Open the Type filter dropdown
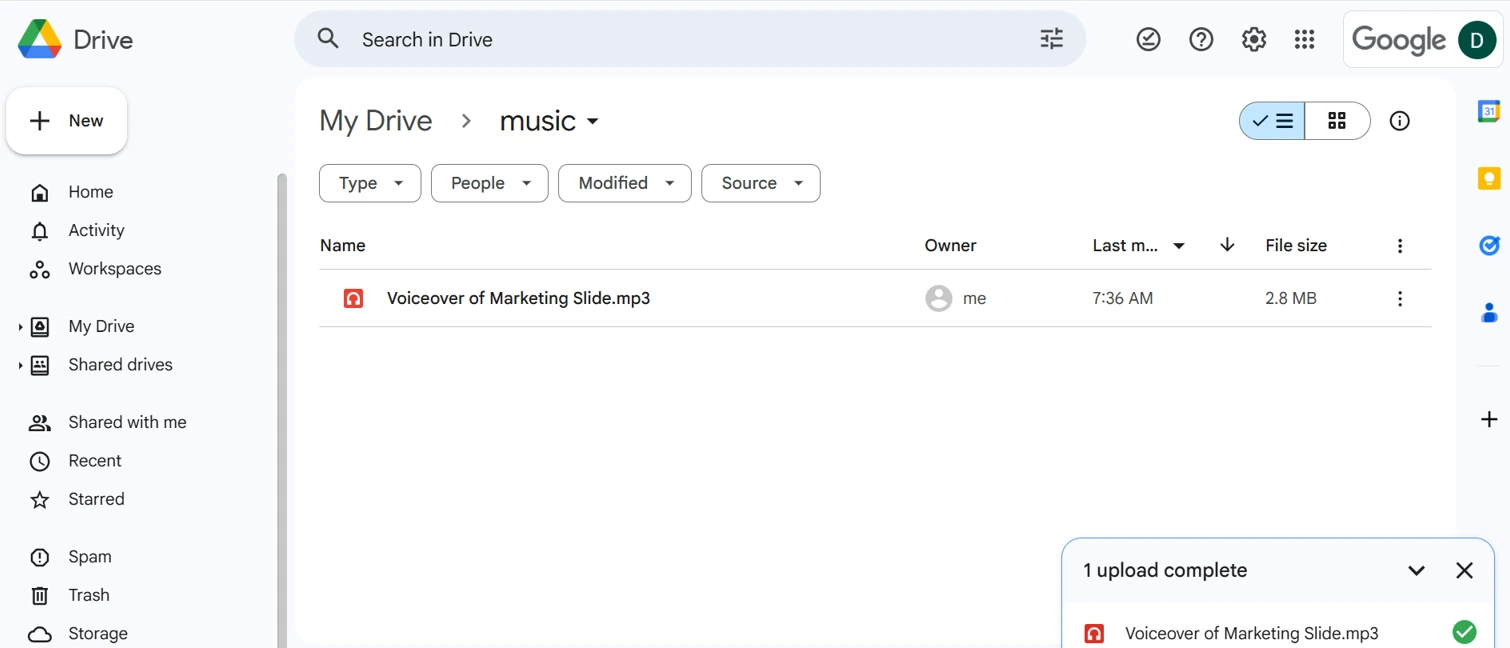 [x=370, y=183]
